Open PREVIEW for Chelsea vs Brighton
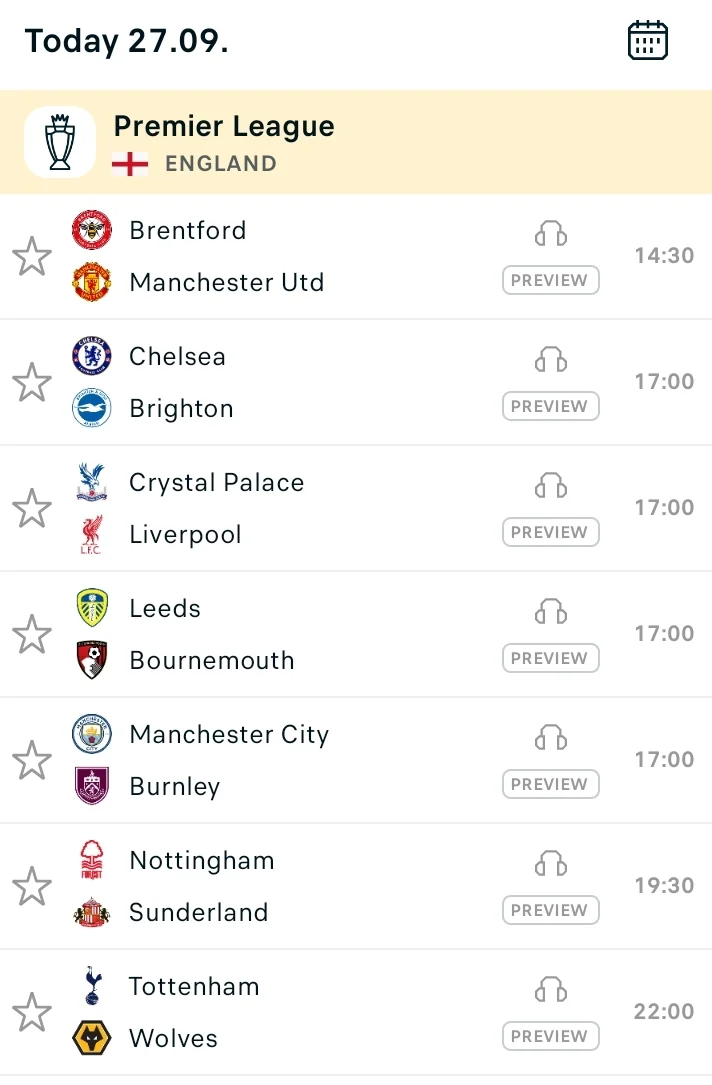Image resolution: width=712 pixels, height=1085 pixels. coord(551,406)
